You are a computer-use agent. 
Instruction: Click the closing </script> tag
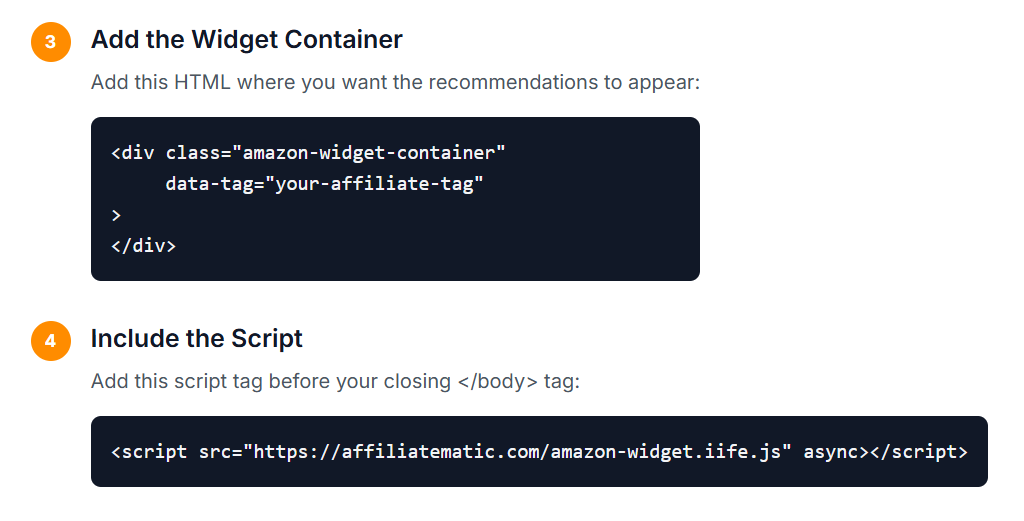918,451
